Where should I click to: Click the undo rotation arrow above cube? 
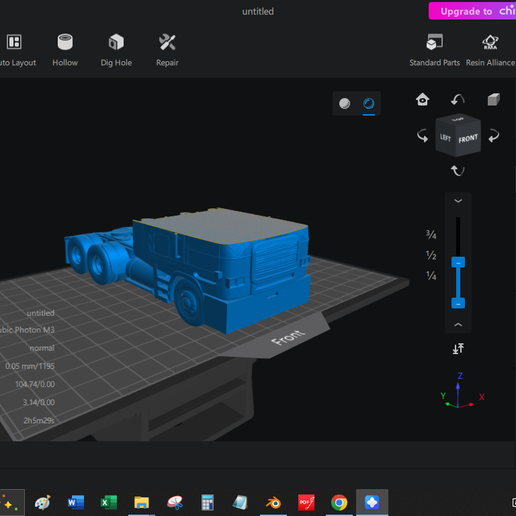coord(458,99)
